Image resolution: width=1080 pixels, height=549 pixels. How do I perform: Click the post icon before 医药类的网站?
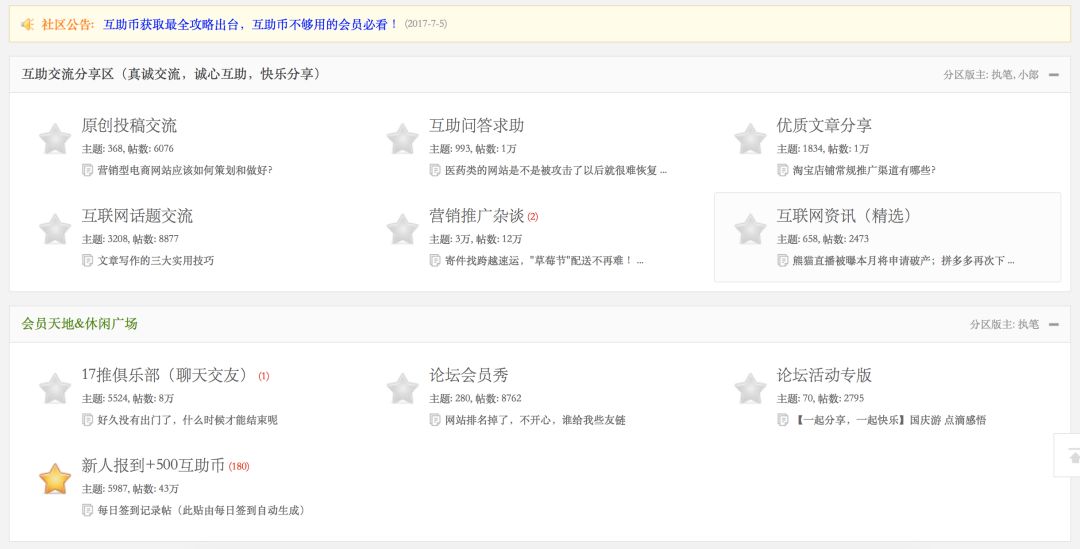pyautogui.click(x=435, y=170)
